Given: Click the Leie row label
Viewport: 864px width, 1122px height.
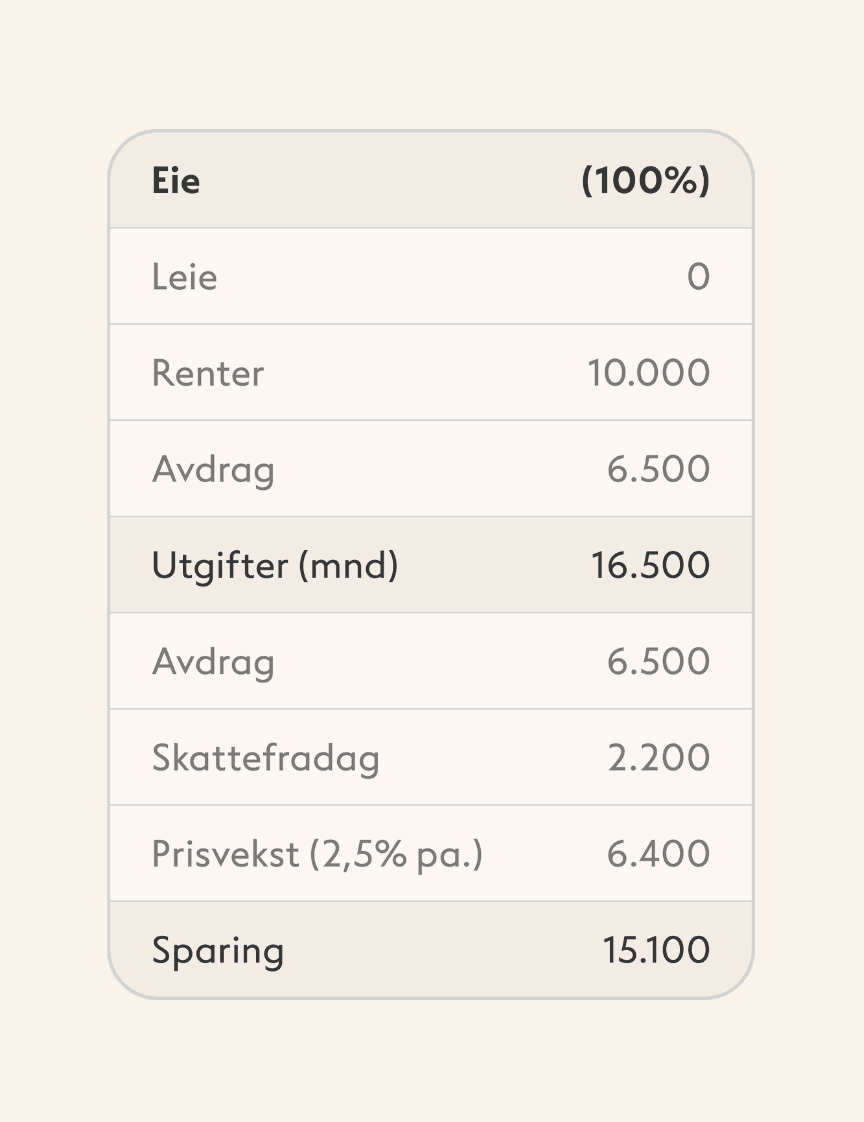Looking at the screenshot, I should coord(184,277).
